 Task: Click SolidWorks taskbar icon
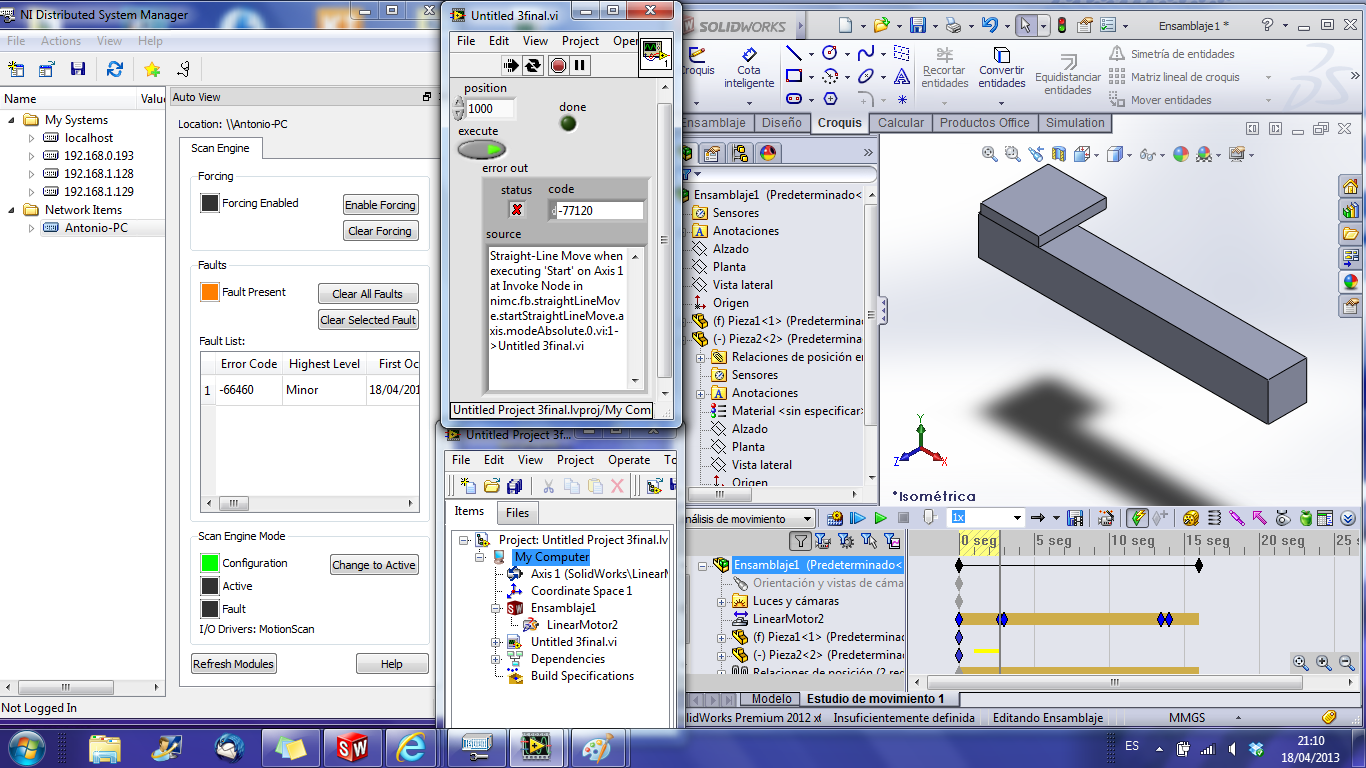pyautogui.click(x=353, y=747)
